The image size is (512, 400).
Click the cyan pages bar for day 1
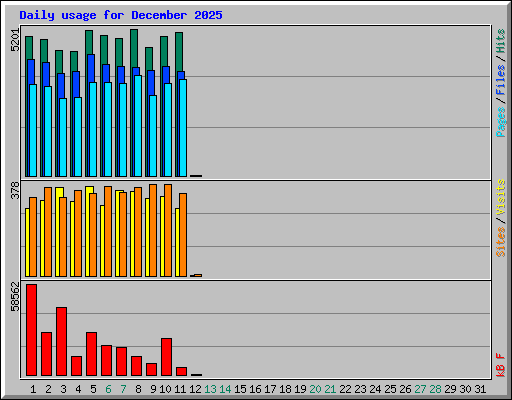33,130
